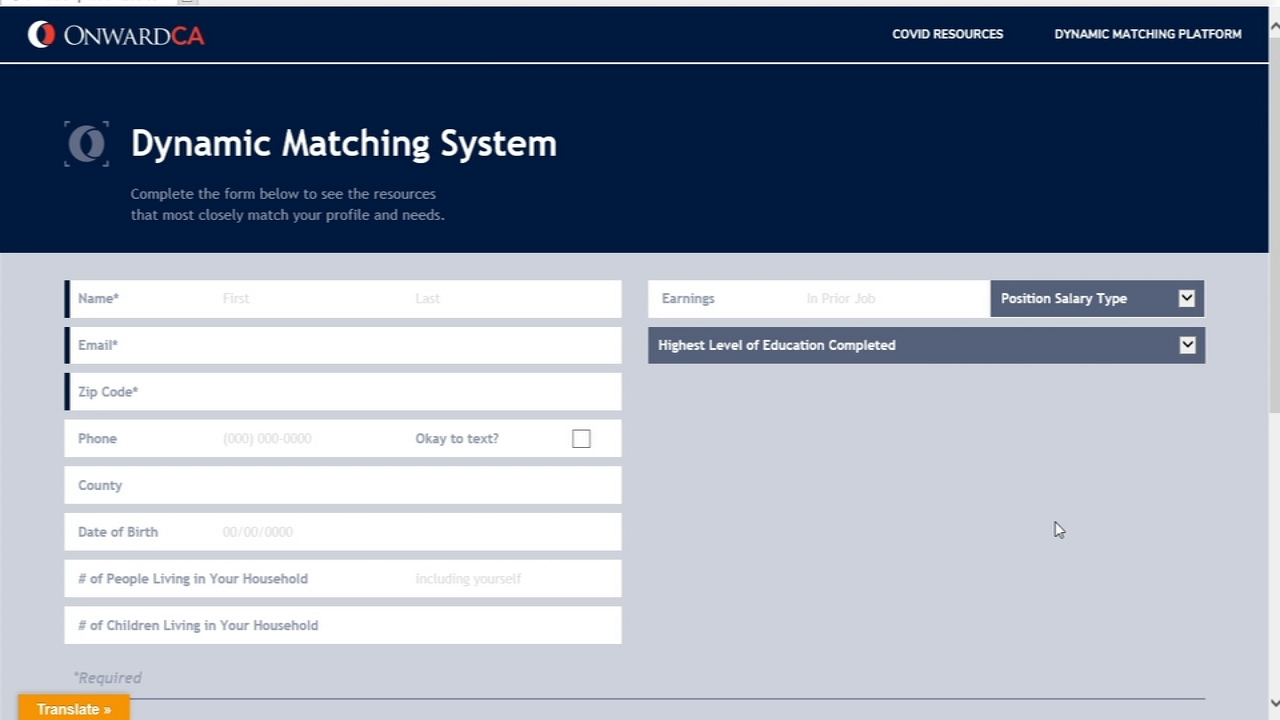Open the Dynamic Matching Platform menu item

pyautogui.click(x=1147, y=34)
